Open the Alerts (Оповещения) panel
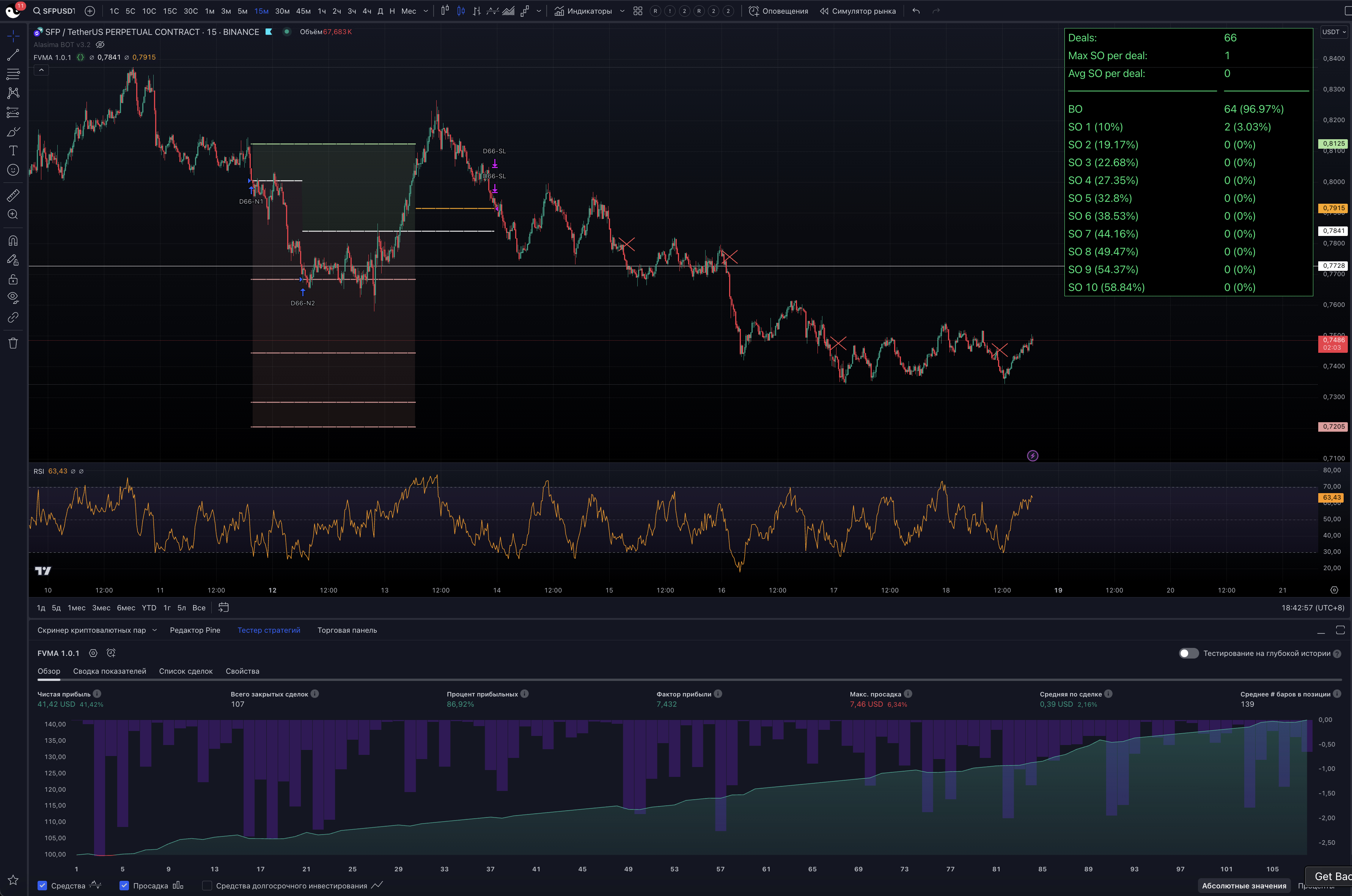Viewport: 1352px width, 896px height. [778, 11]
